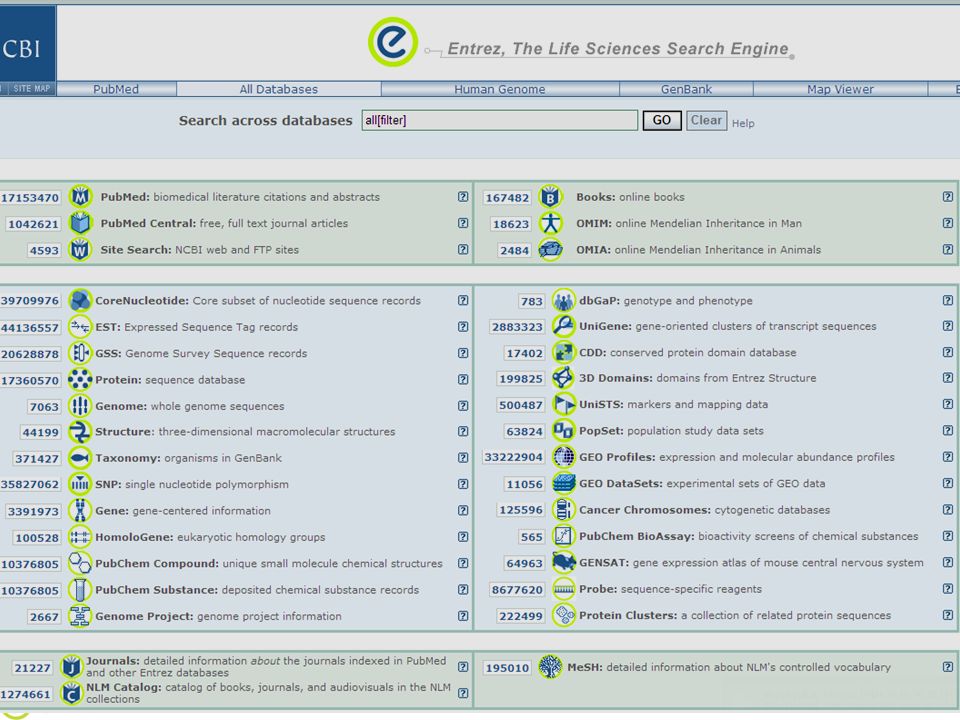Click the GENSAT mouse icon

(563, 562)
